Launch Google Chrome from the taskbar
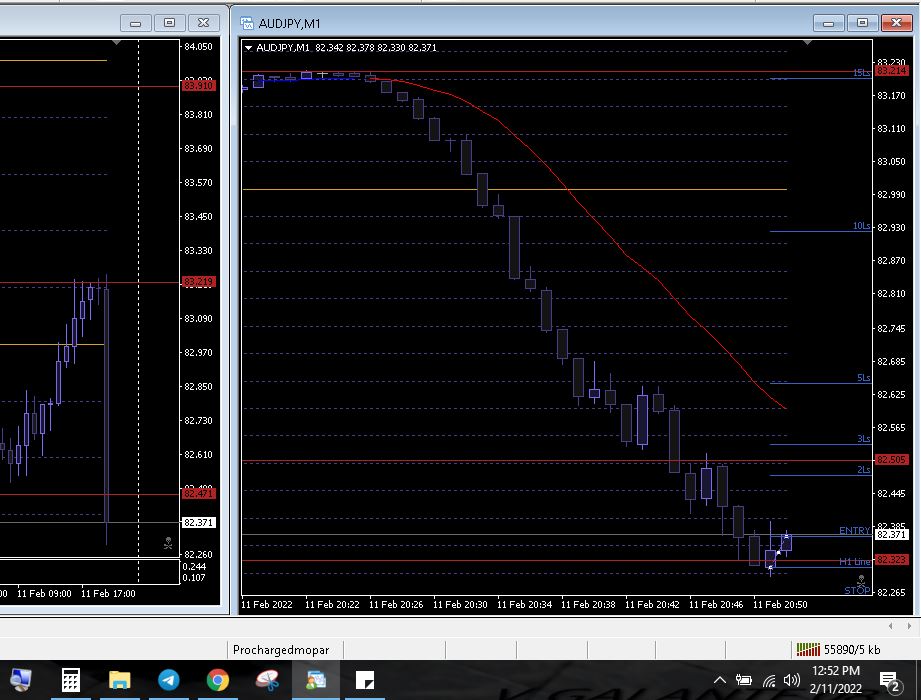The width and height of the screenshot is (921, 700). (218, 680)
